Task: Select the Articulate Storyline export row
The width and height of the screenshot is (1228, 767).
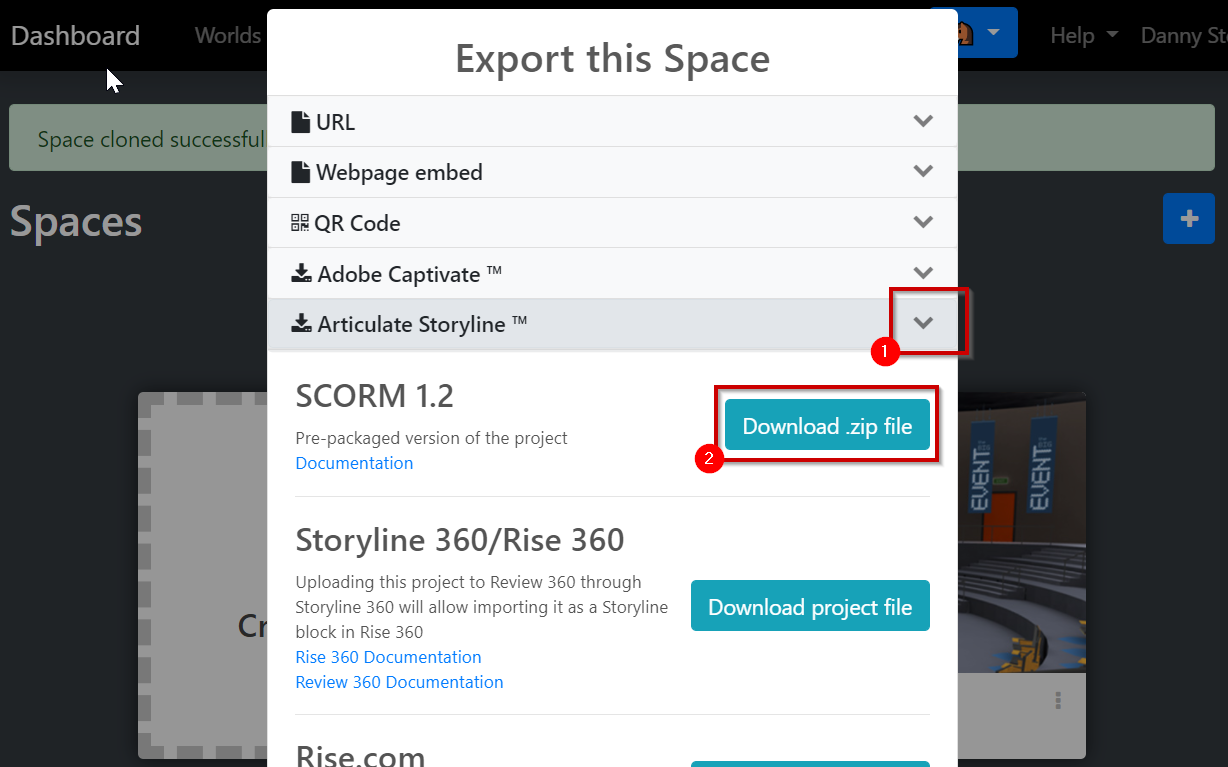Action: (x=612, y=324)
